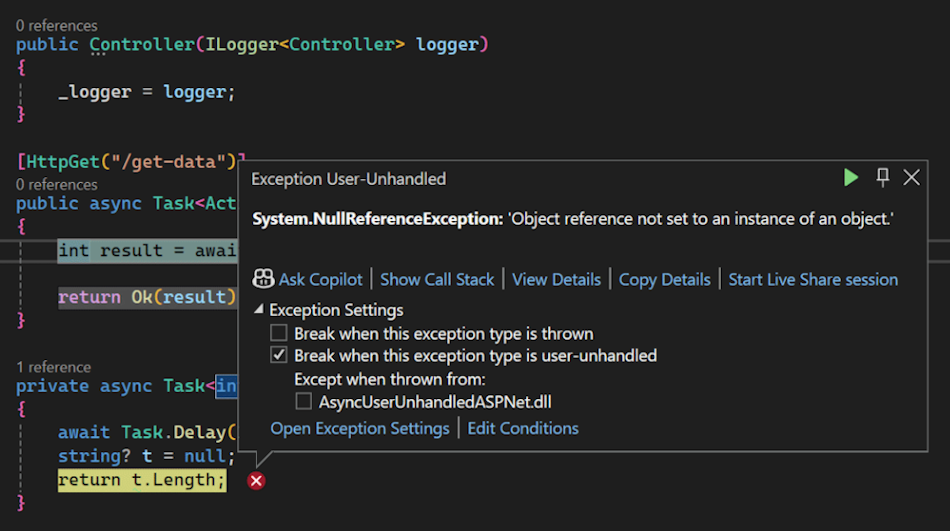The image size is (950, 531).
Task: Show Call Stack for the exception
Action: pos(437,279)
